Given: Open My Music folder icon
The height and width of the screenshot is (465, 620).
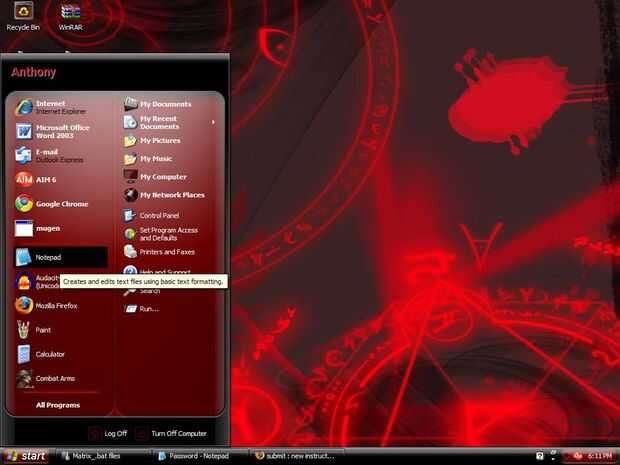Looking at the screenshot, I should (130, 159).
